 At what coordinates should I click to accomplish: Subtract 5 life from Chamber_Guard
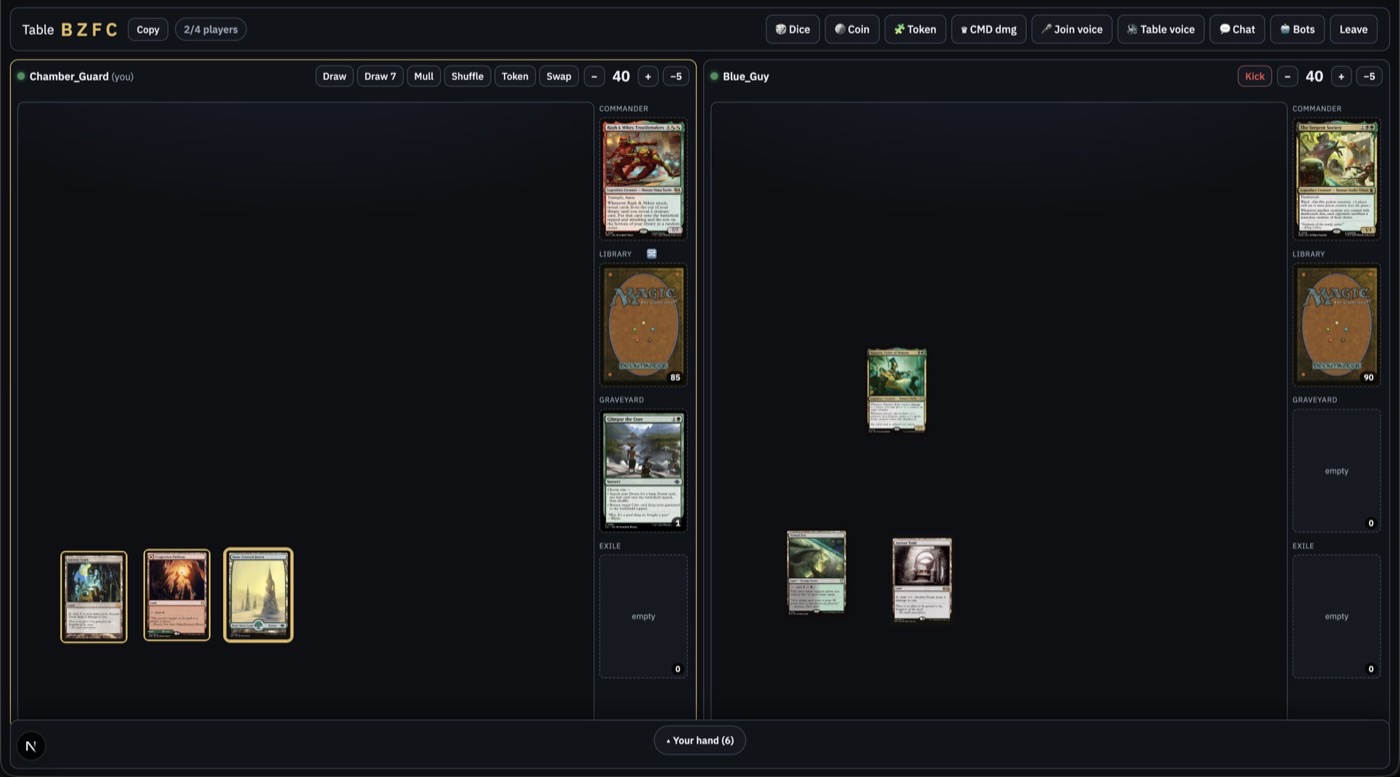[676, 76]
